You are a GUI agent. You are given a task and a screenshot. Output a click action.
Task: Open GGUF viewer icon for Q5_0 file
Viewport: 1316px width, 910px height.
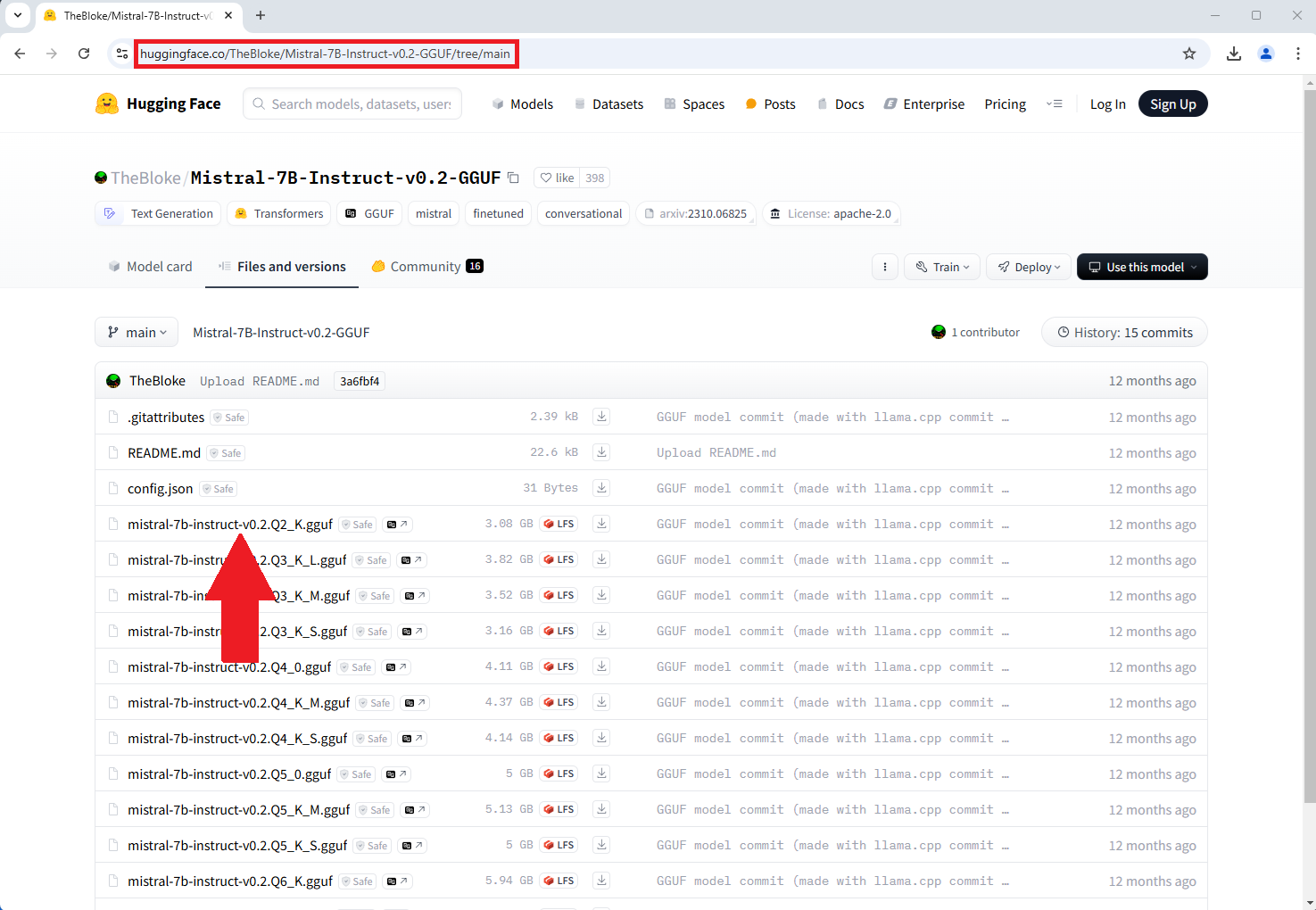[397, 774]
